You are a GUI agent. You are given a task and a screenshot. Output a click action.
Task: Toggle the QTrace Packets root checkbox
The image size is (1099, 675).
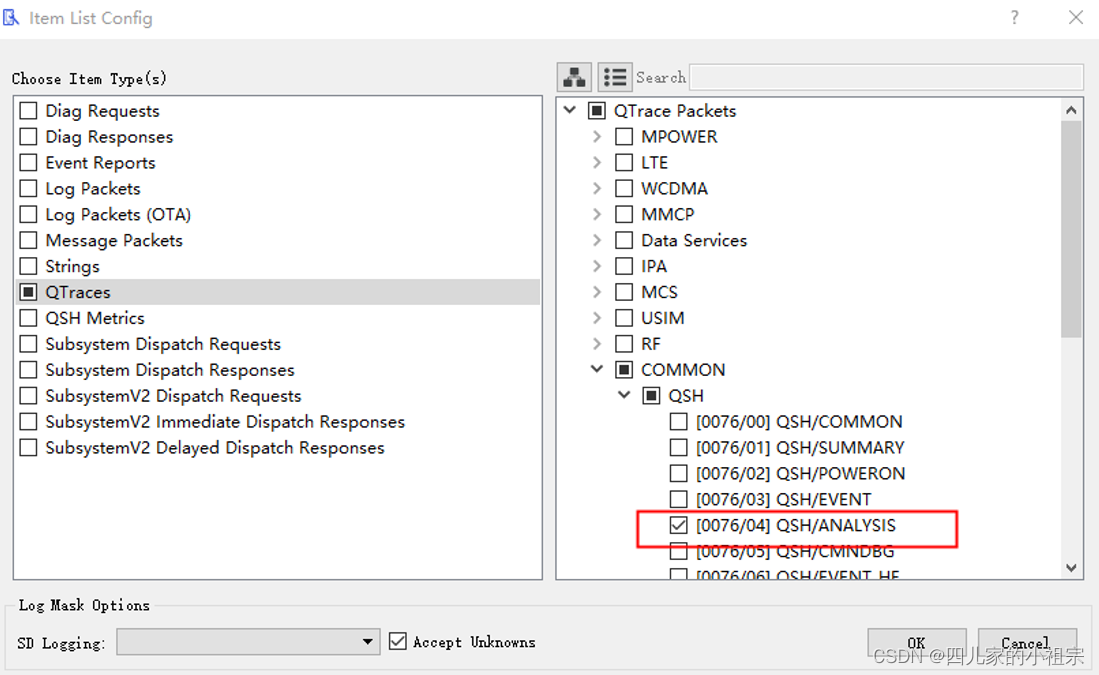(596, 111)
